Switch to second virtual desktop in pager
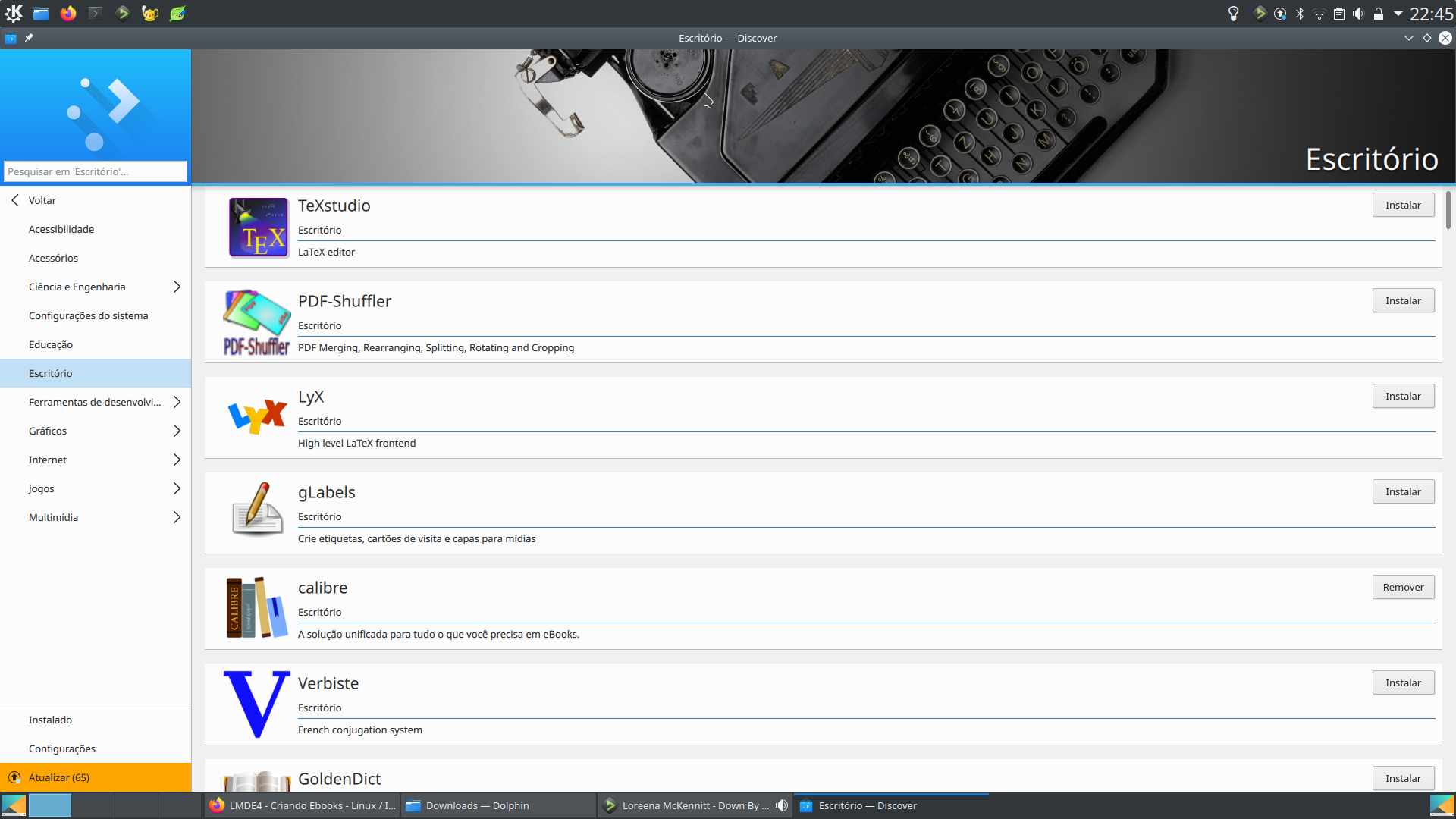The image size is (1456, 819). coord(93,805)
